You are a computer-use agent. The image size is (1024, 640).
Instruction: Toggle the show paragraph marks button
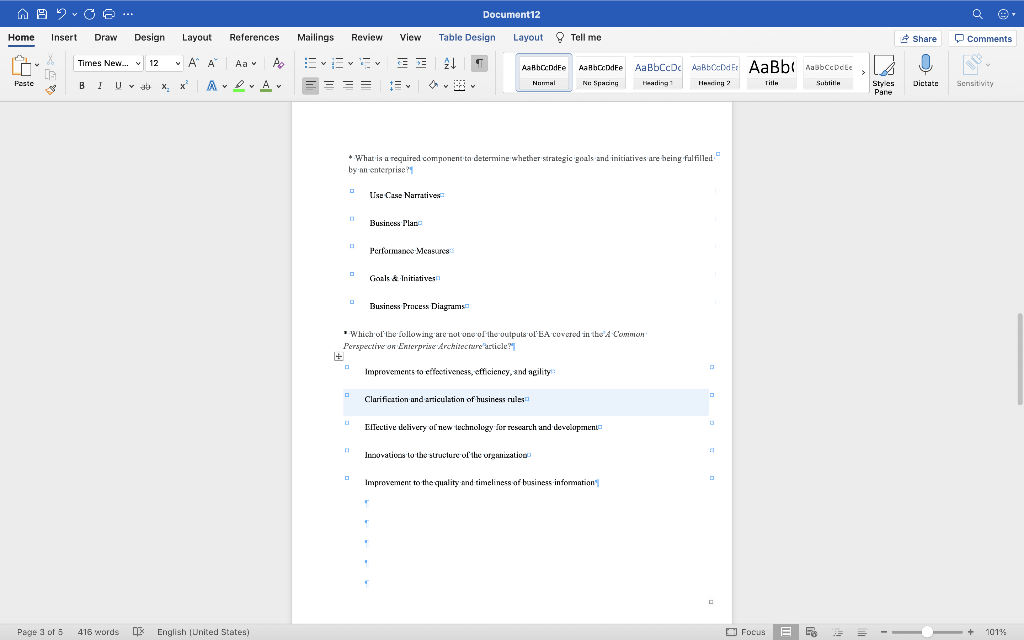coord(479,63)
